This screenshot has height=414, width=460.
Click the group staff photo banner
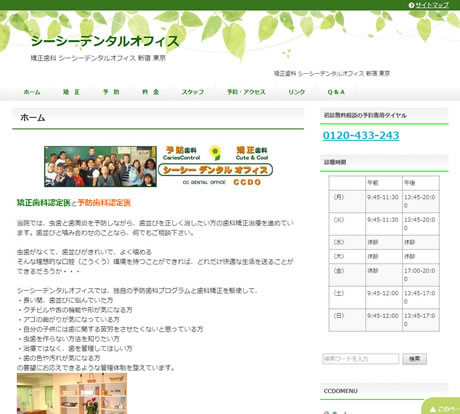point(100,166)
